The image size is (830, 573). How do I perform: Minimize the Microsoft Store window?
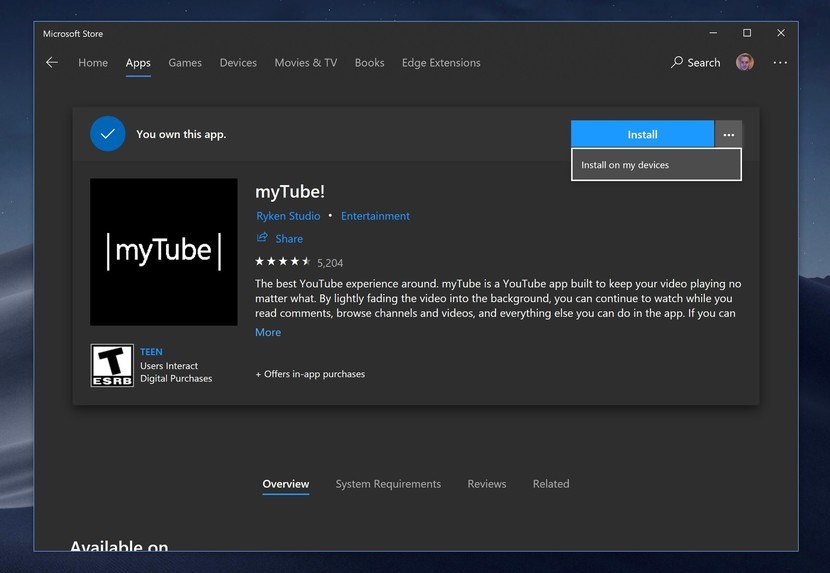point(713,33)
